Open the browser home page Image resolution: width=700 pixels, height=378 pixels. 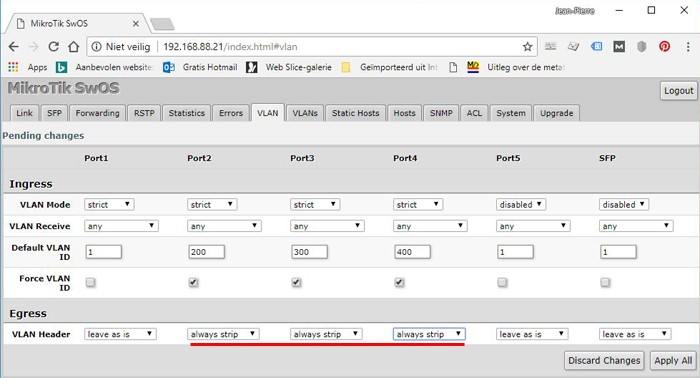click(x=74, y=46)
